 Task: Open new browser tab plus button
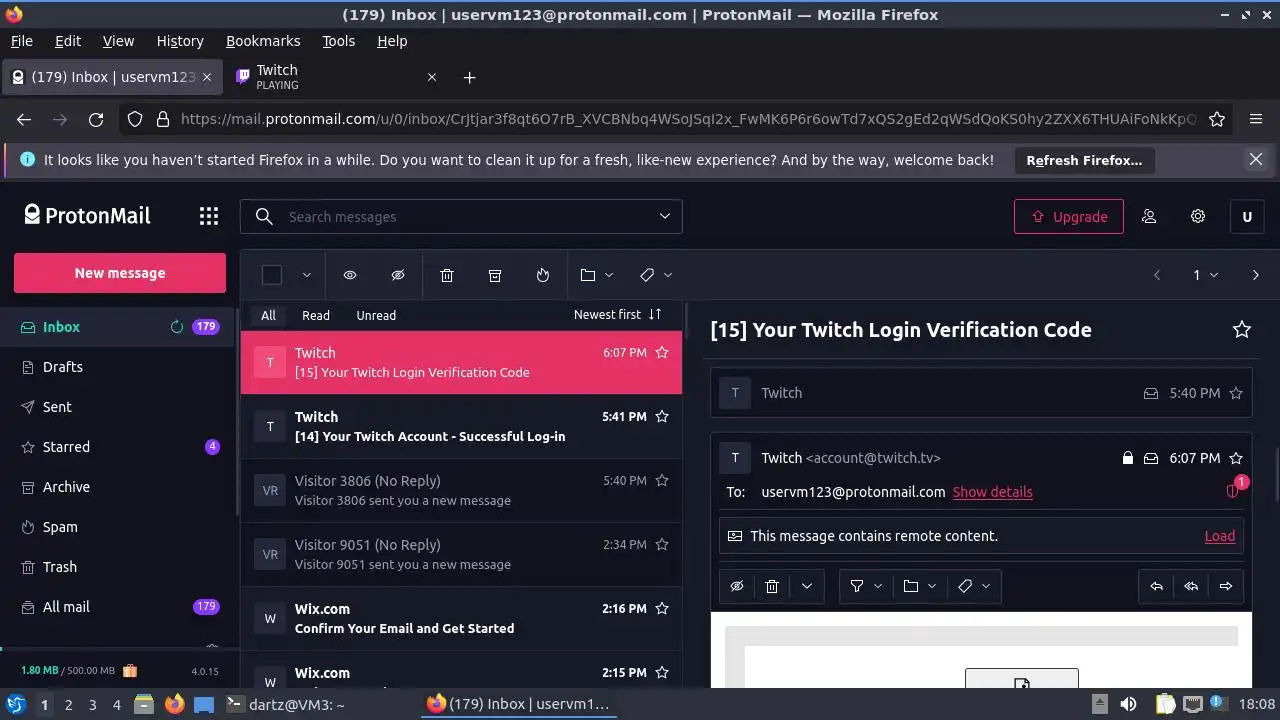[x=469, y=77]
